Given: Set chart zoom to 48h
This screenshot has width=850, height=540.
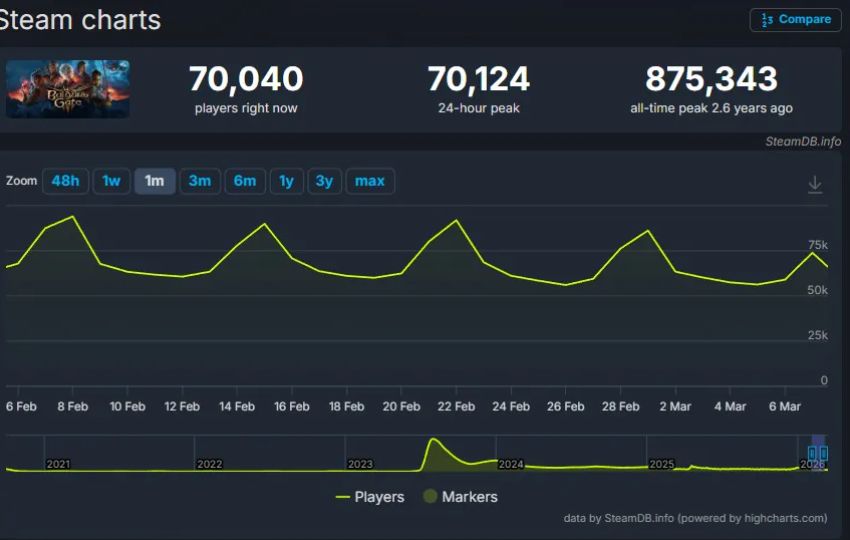Looking at the screenshot, I should tap(66, 181).
